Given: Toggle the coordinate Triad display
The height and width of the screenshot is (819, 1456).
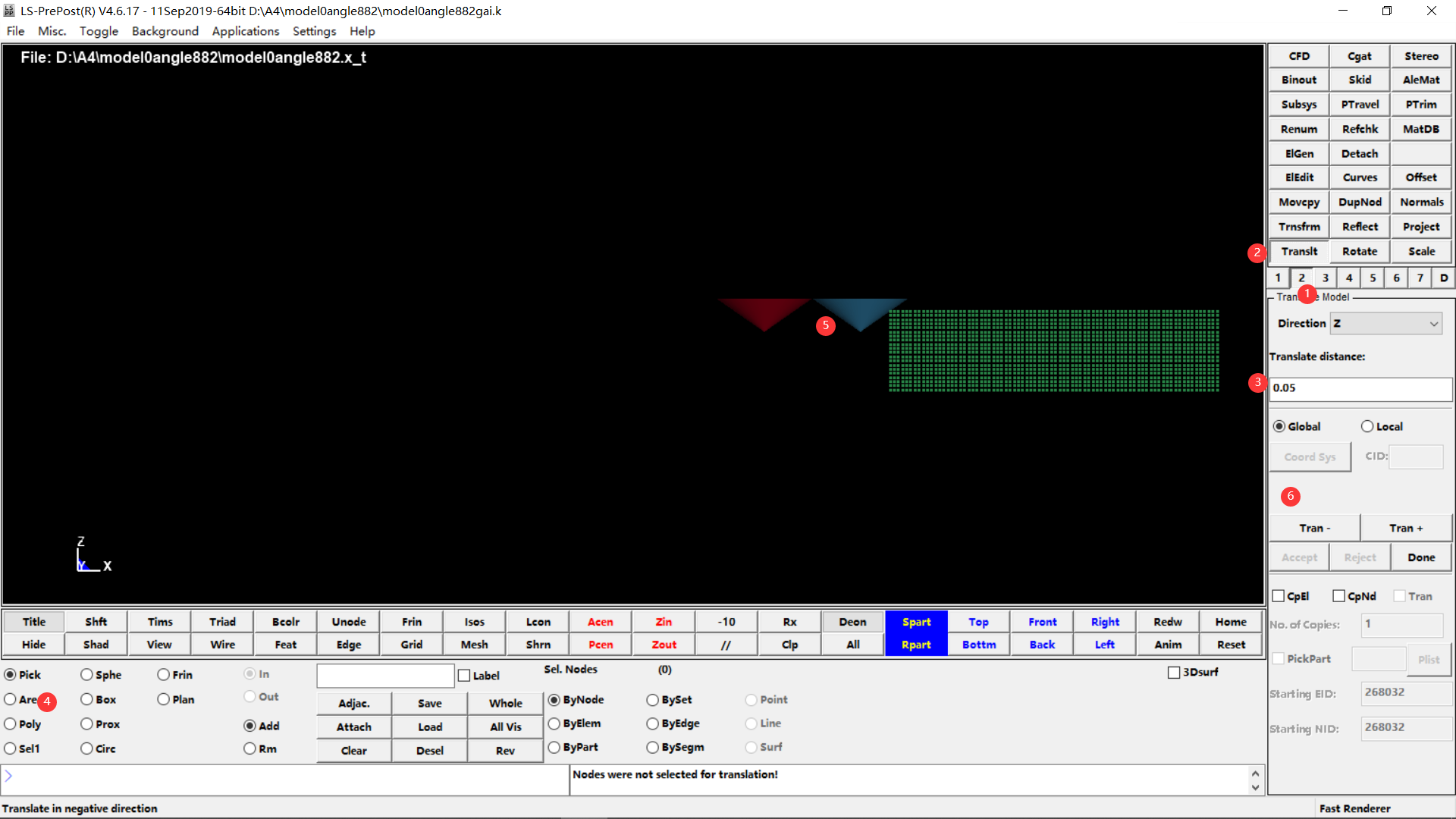Looking at the screenshot, I should pyautogui.click(x=221, y=621).
